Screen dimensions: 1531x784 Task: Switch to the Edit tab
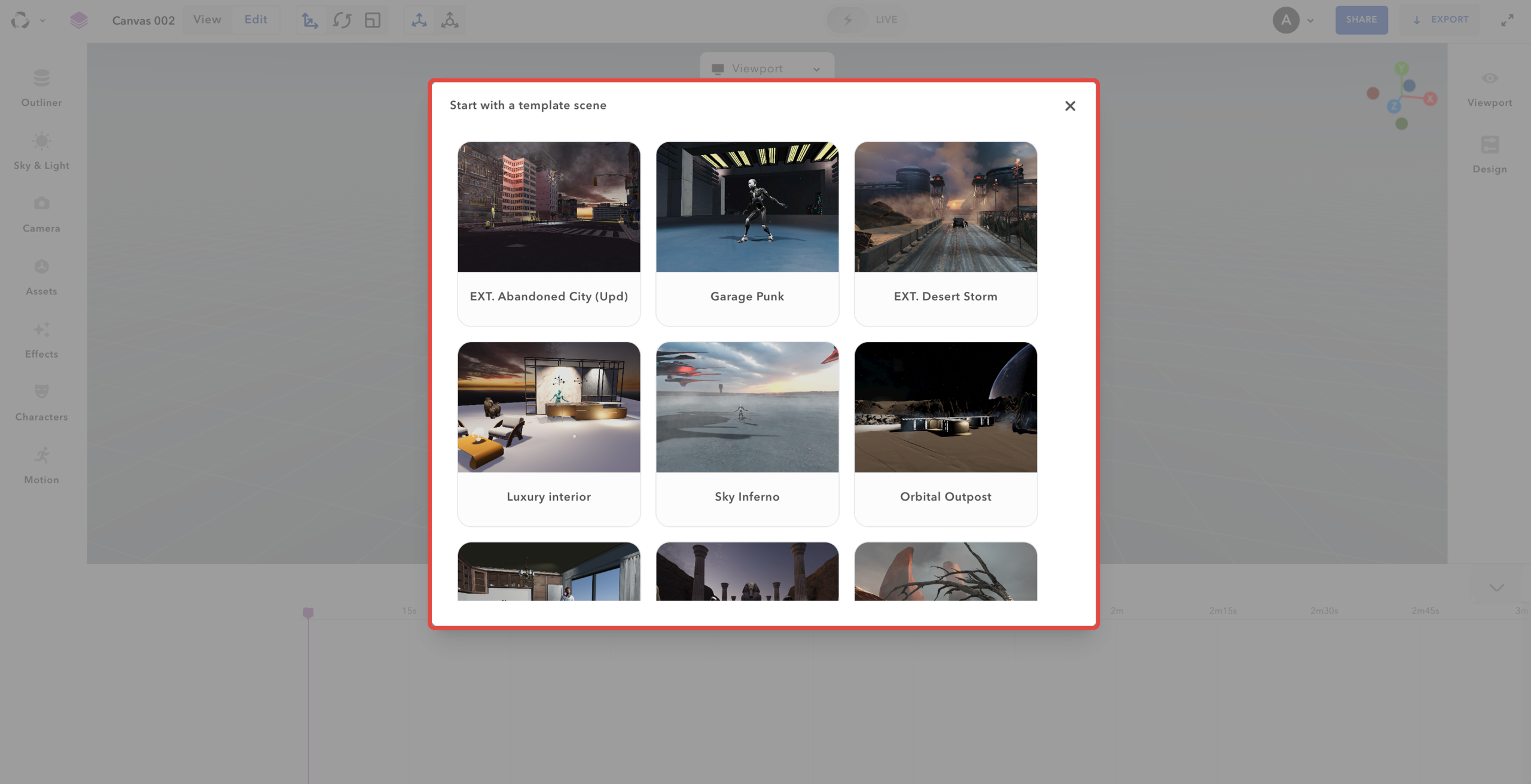point(255,20)
